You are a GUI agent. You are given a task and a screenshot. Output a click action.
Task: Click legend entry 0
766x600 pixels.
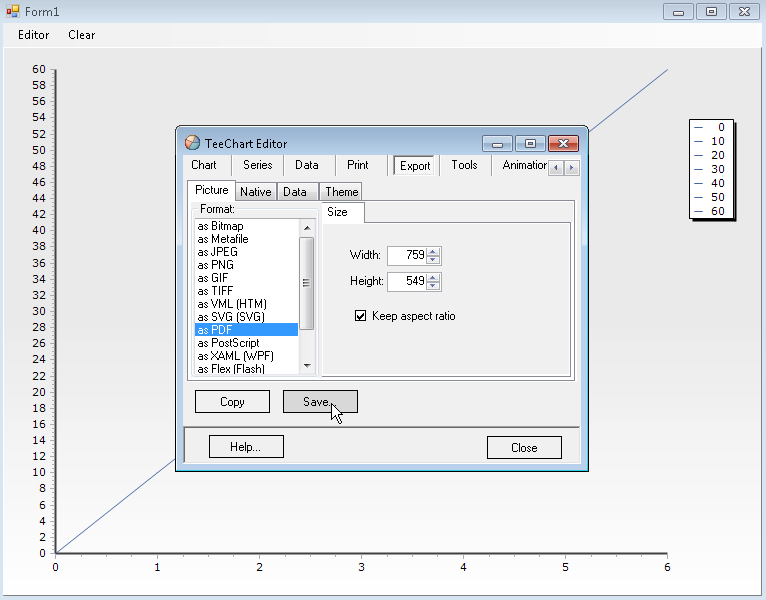tap(711, 128)
